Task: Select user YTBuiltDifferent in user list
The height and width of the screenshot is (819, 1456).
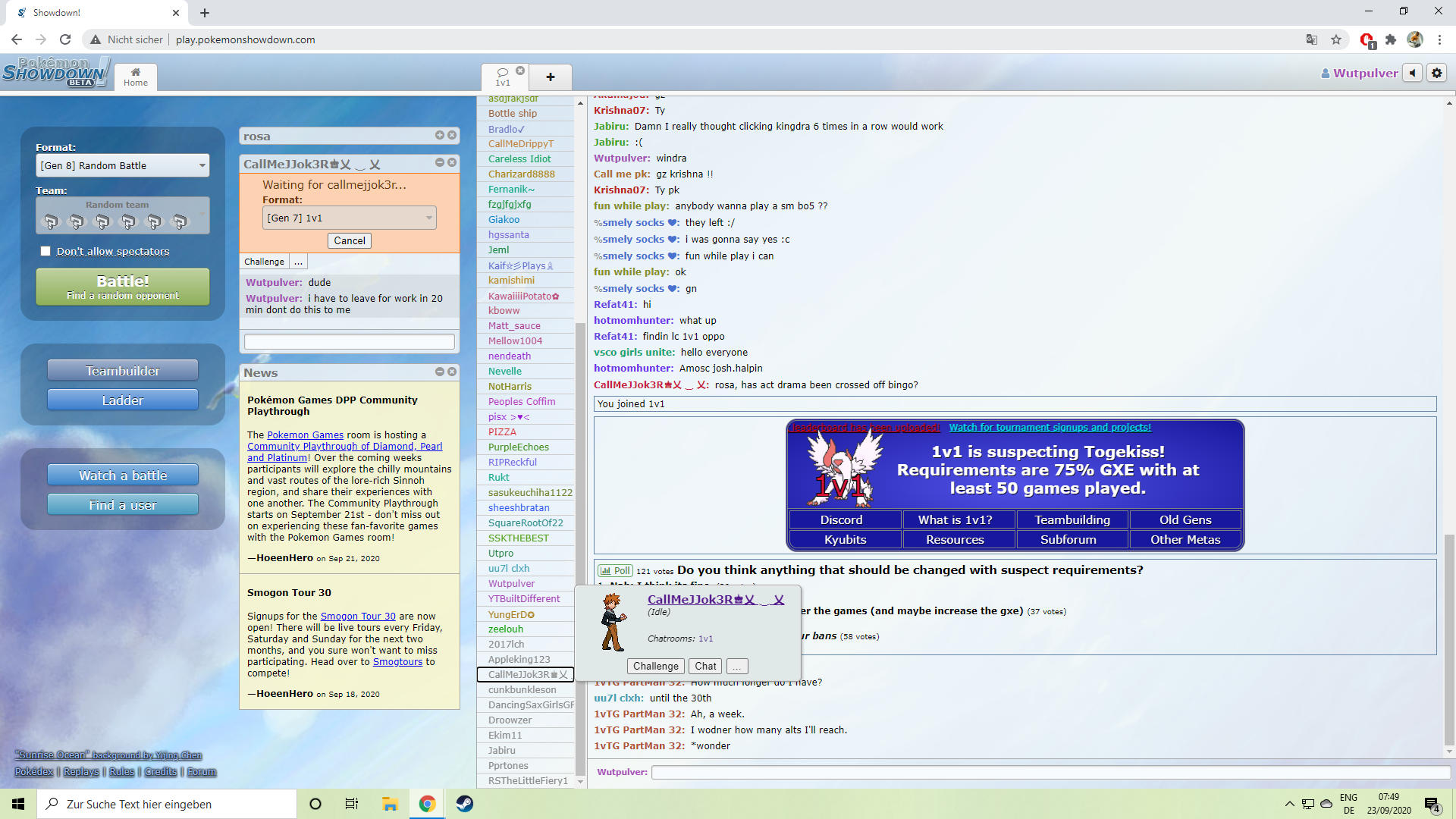Action: (524, 599)
